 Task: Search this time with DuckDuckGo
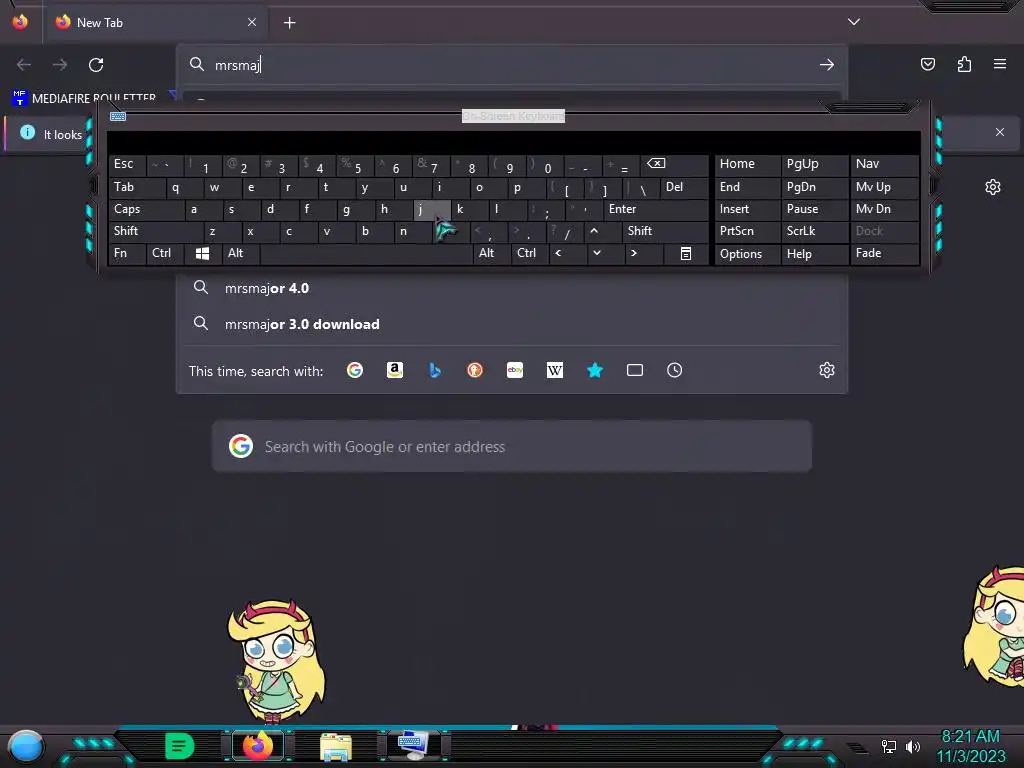tap(475, 370)
